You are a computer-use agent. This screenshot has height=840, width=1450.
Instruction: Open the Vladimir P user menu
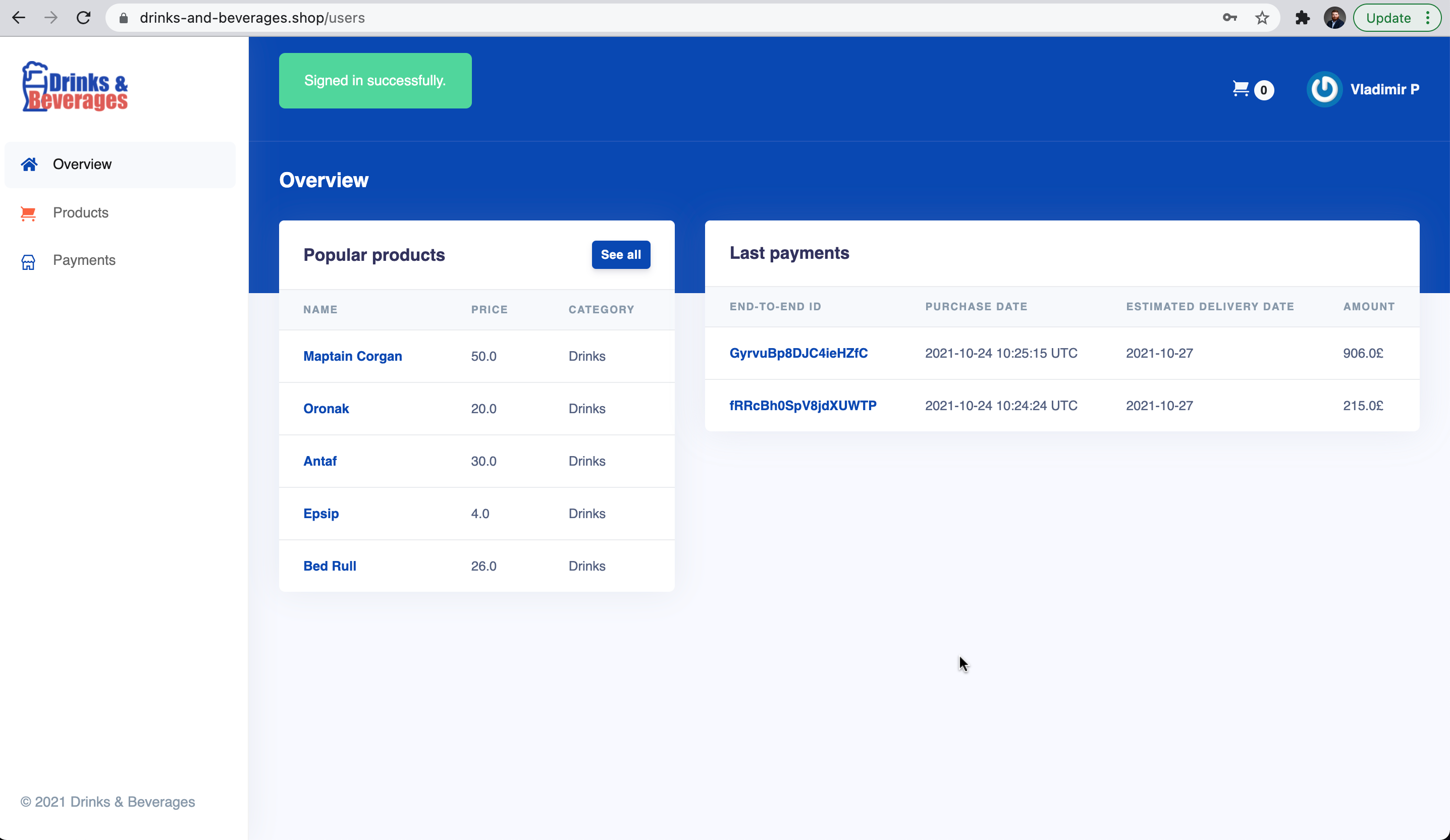[1384, 89]
